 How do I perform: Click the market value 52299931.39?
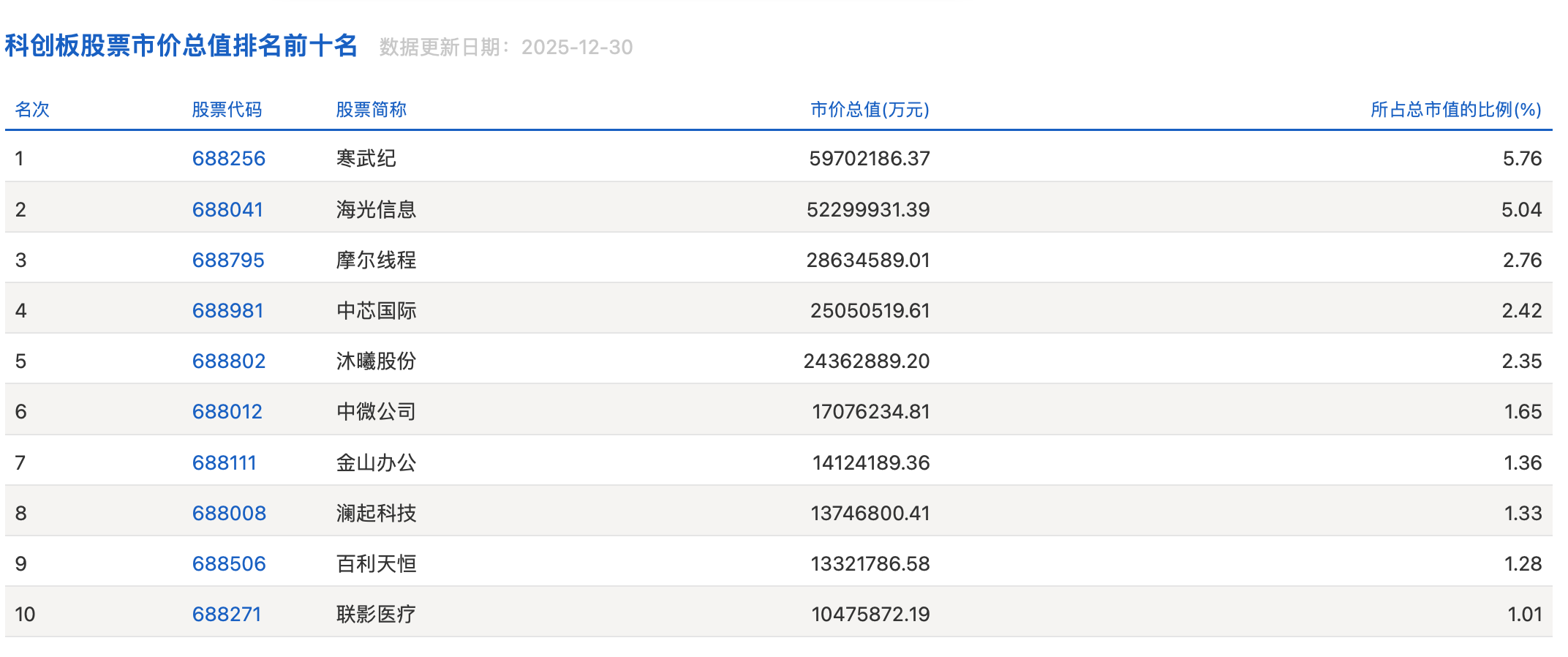click(x=868, y=209)
